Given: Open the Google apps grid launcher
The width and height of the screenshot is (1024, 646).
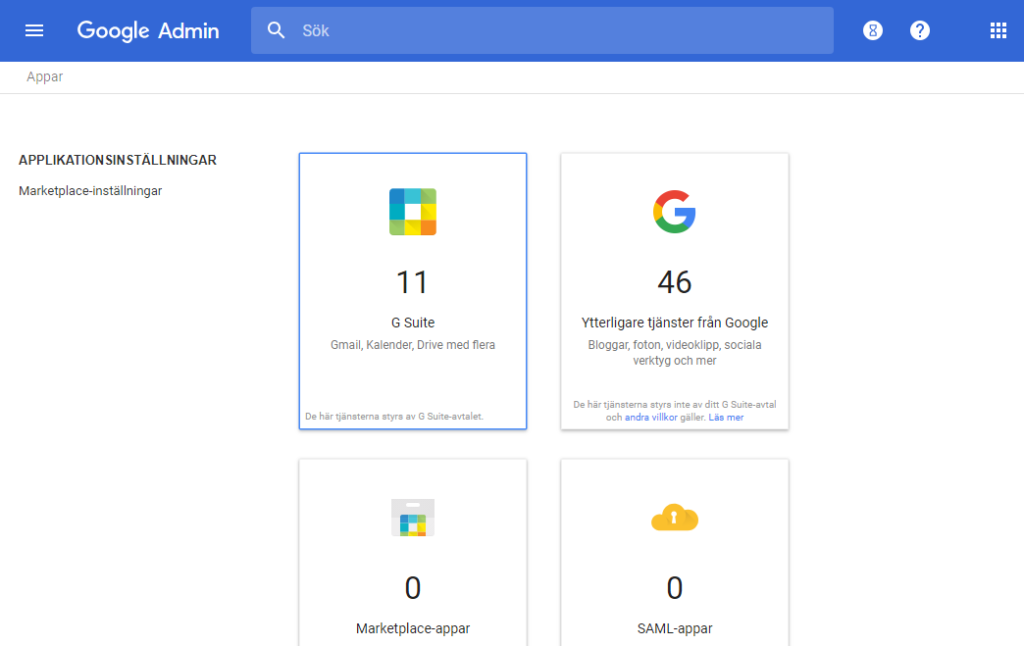Looking at the screenshot, I should [x=998, y=30].
